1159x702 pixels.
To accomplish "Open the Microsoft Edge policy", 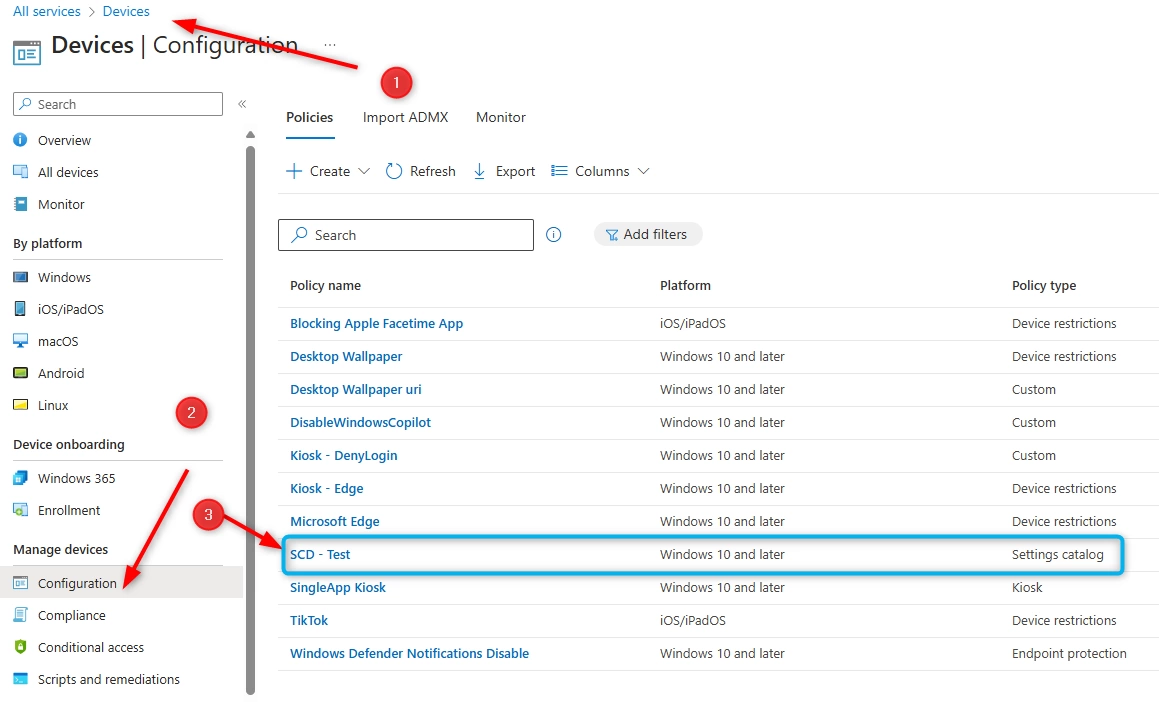I will [x=334, y=521].
